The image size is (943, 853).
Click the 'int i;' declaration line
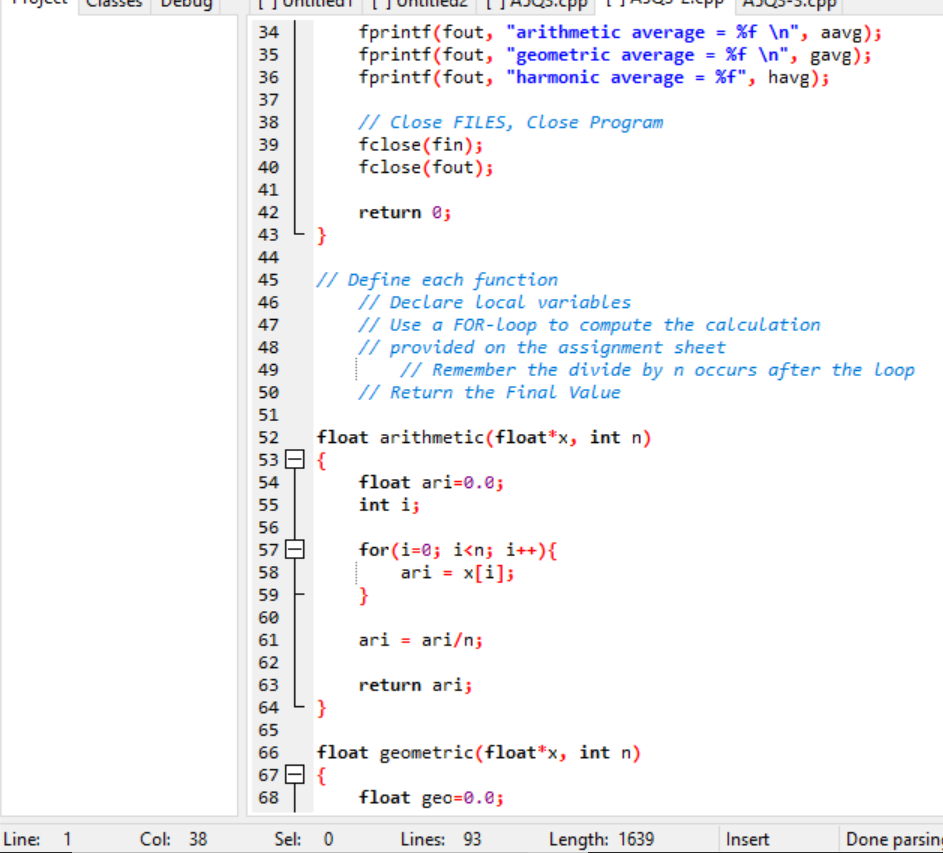click(x=389, y=505)
